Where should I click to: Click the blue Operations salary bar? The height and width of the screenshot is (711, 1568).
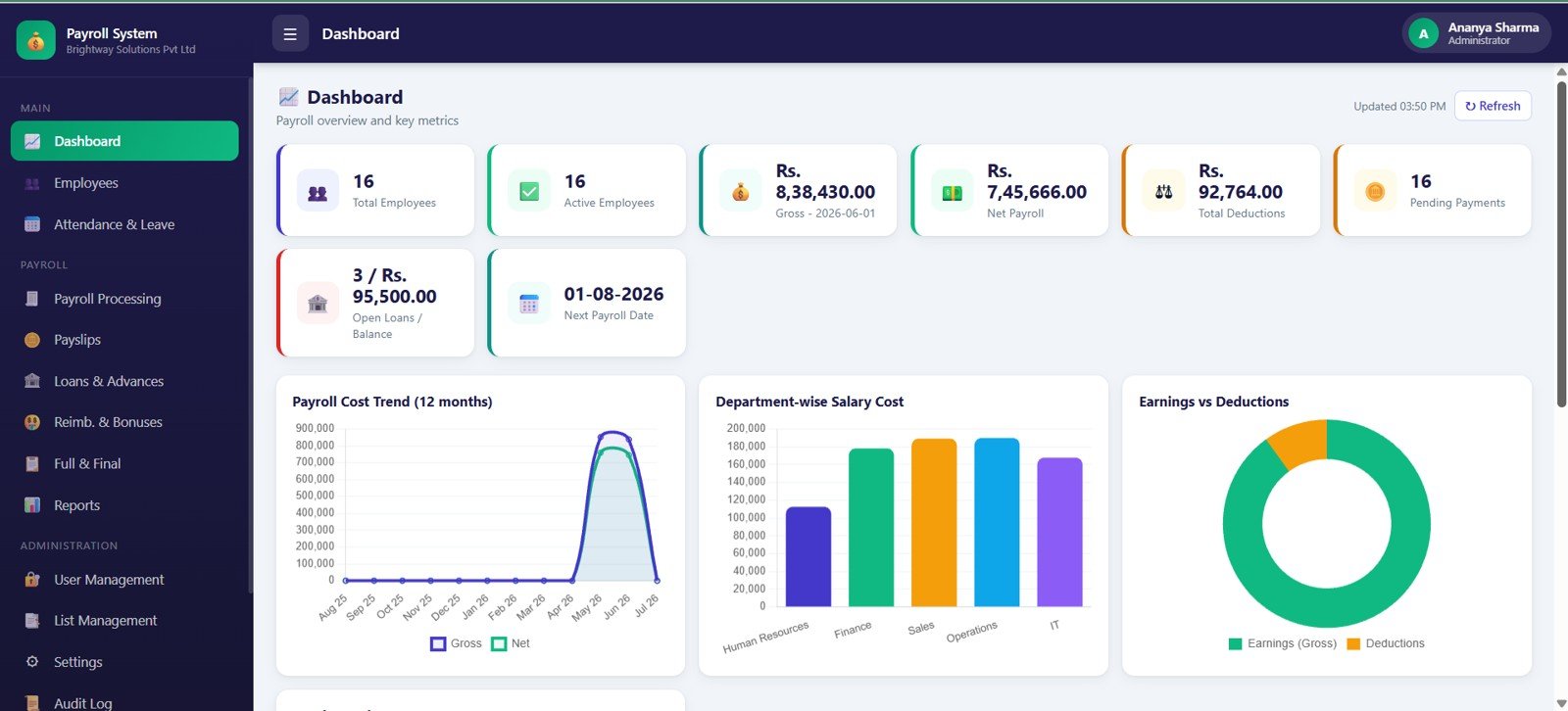coord(997,522)
